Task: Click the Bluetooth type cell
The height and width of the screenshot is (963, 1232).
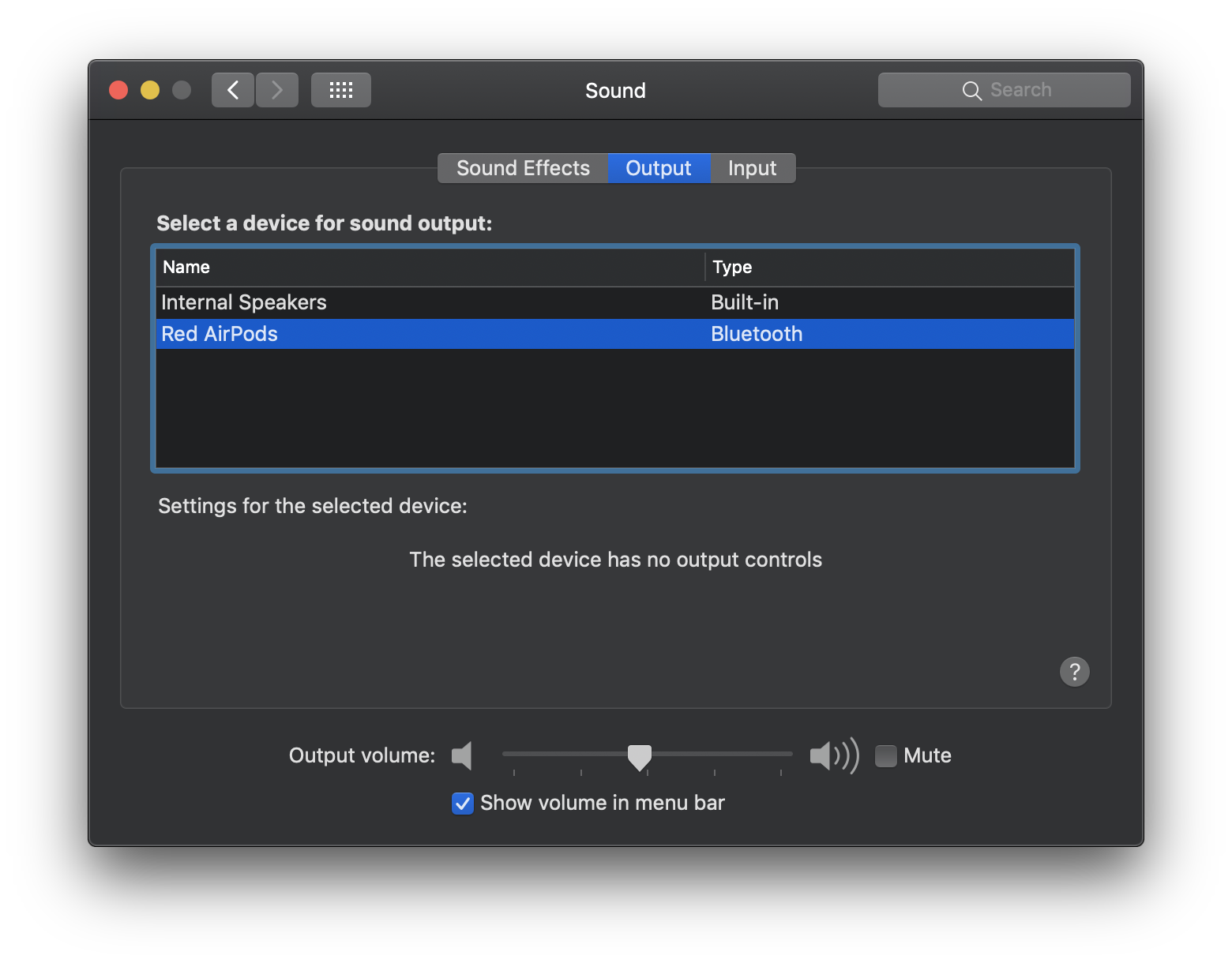Action: pyautogui.click(x=757, y=334)
